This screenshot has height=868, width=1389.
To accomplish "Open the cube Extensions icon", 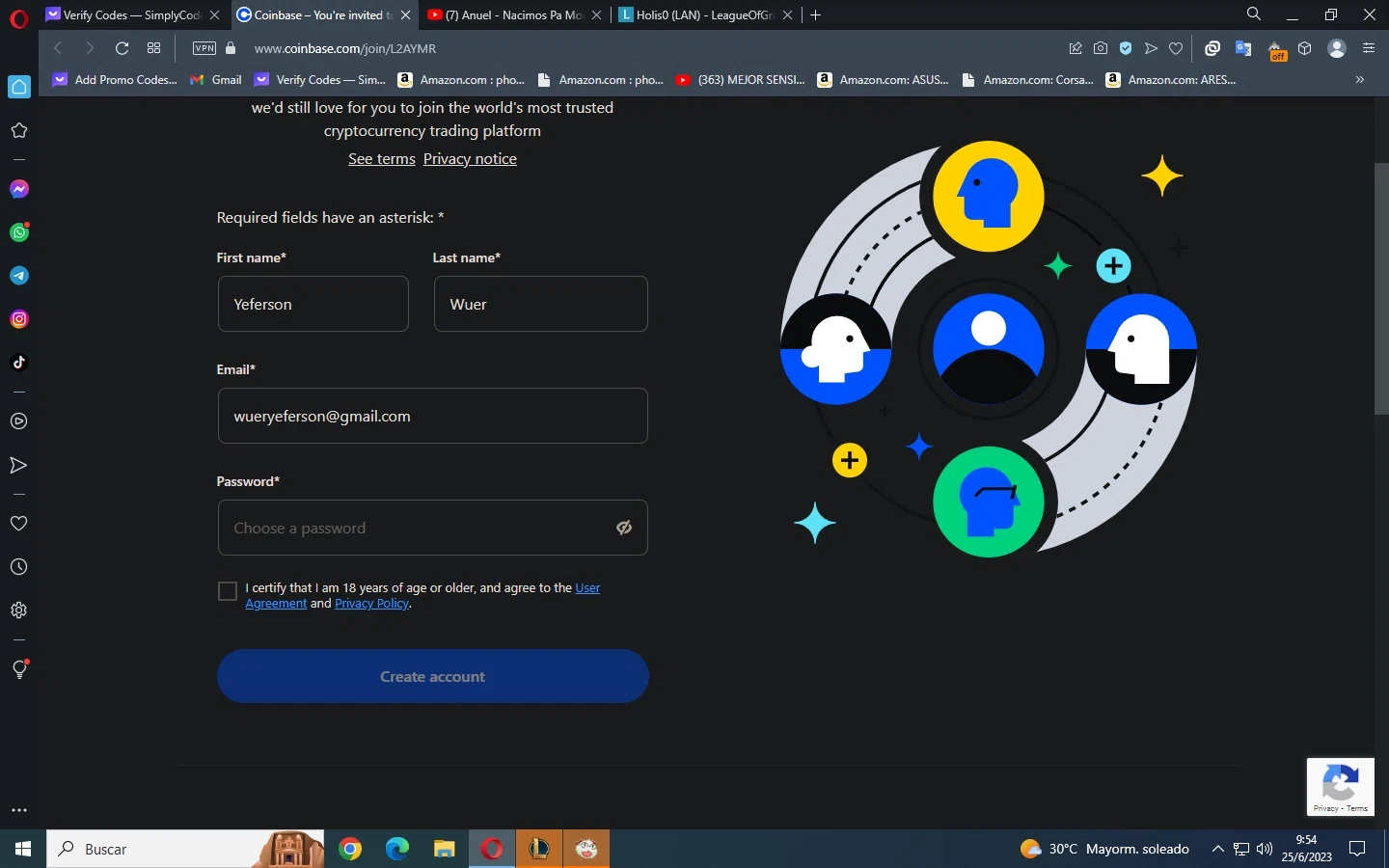I will [1305, 48].
